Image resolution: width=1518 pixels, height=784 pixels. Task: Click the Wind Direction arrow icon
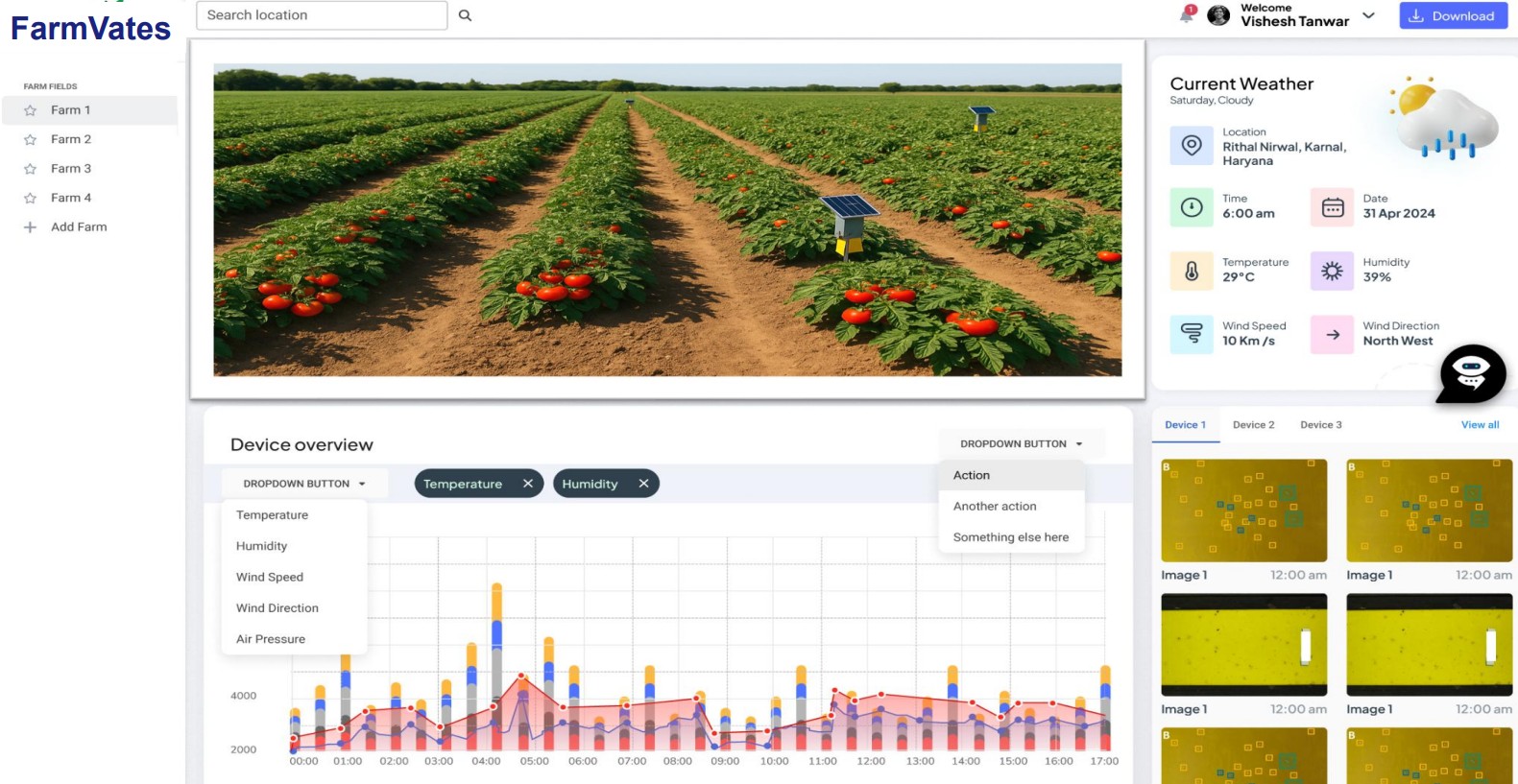pos(1333,334)
